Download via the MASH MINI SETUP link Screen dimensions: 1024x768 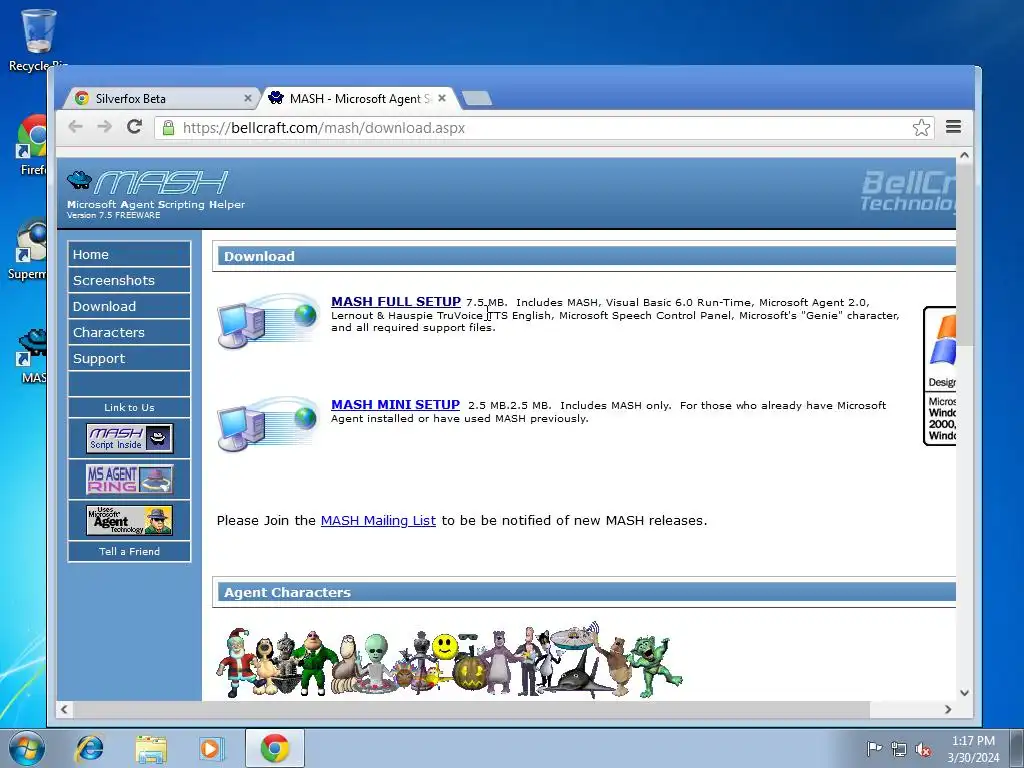click(395, 405)
